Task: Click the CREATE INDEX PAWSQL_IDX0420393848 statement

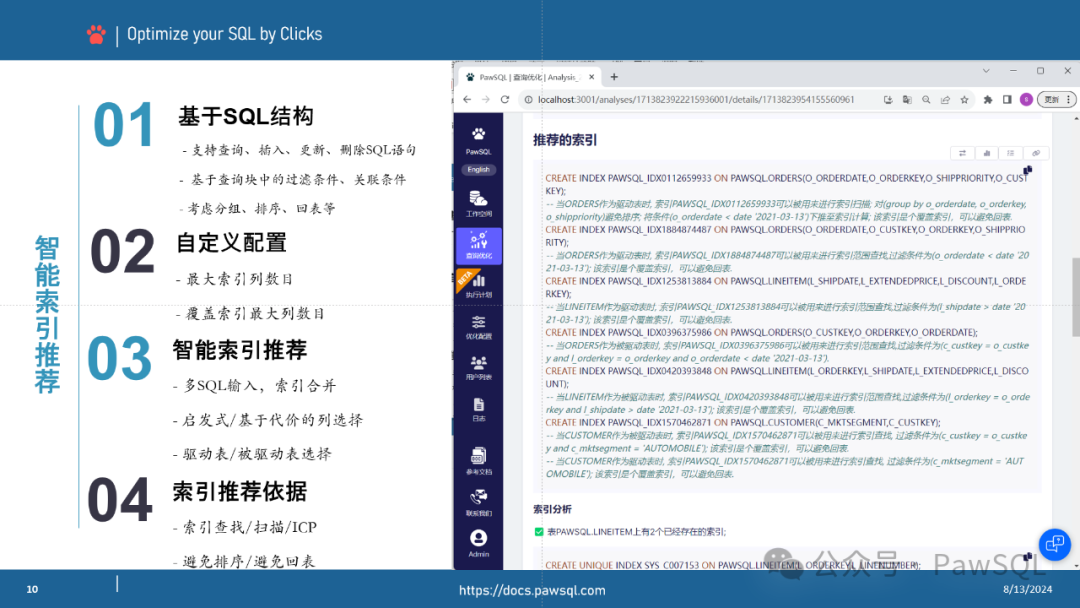Action: (x=786, y=377)
